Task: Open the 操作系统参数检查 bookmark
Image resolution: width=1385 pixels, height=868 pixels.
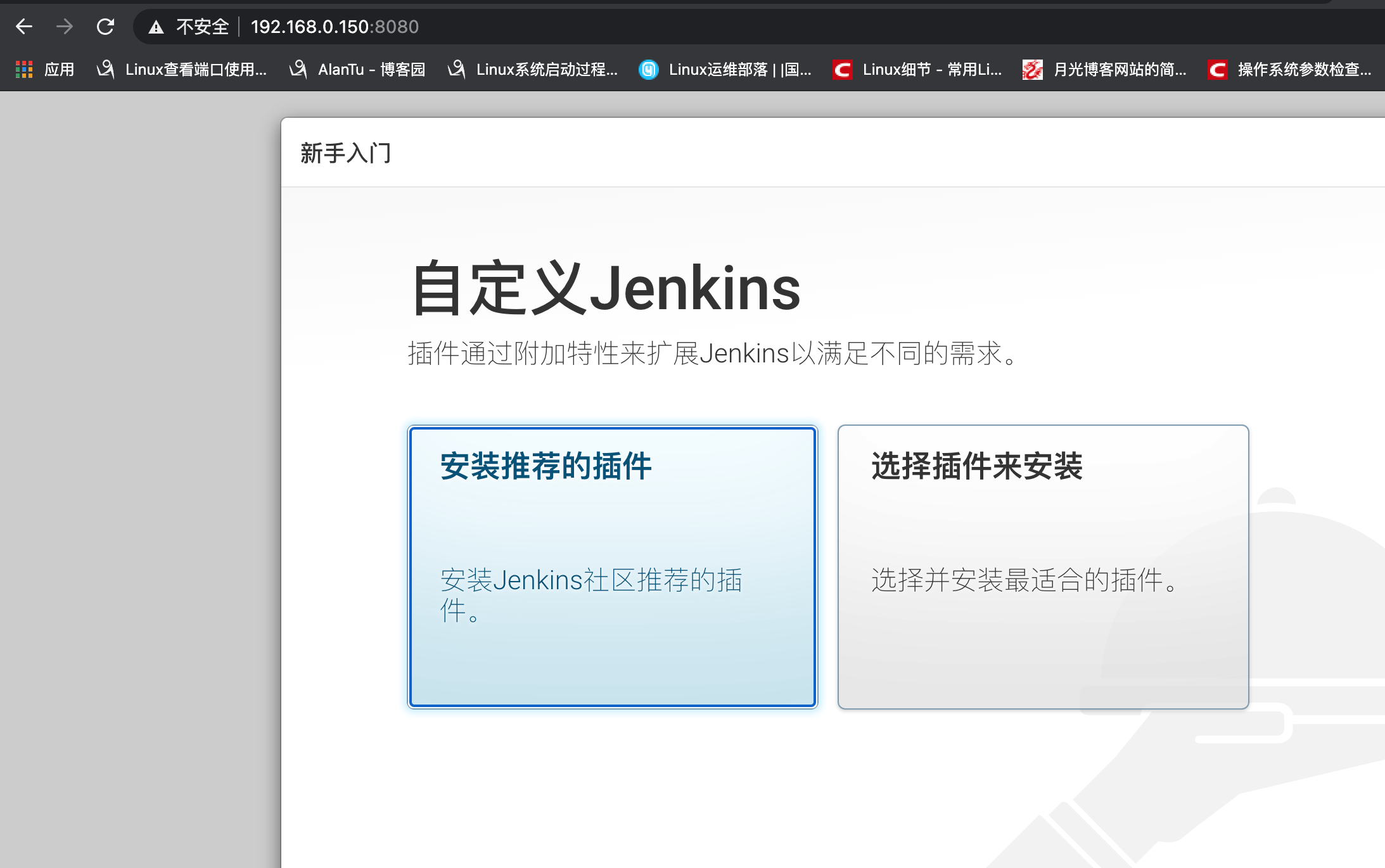Action: point(1290,69)
